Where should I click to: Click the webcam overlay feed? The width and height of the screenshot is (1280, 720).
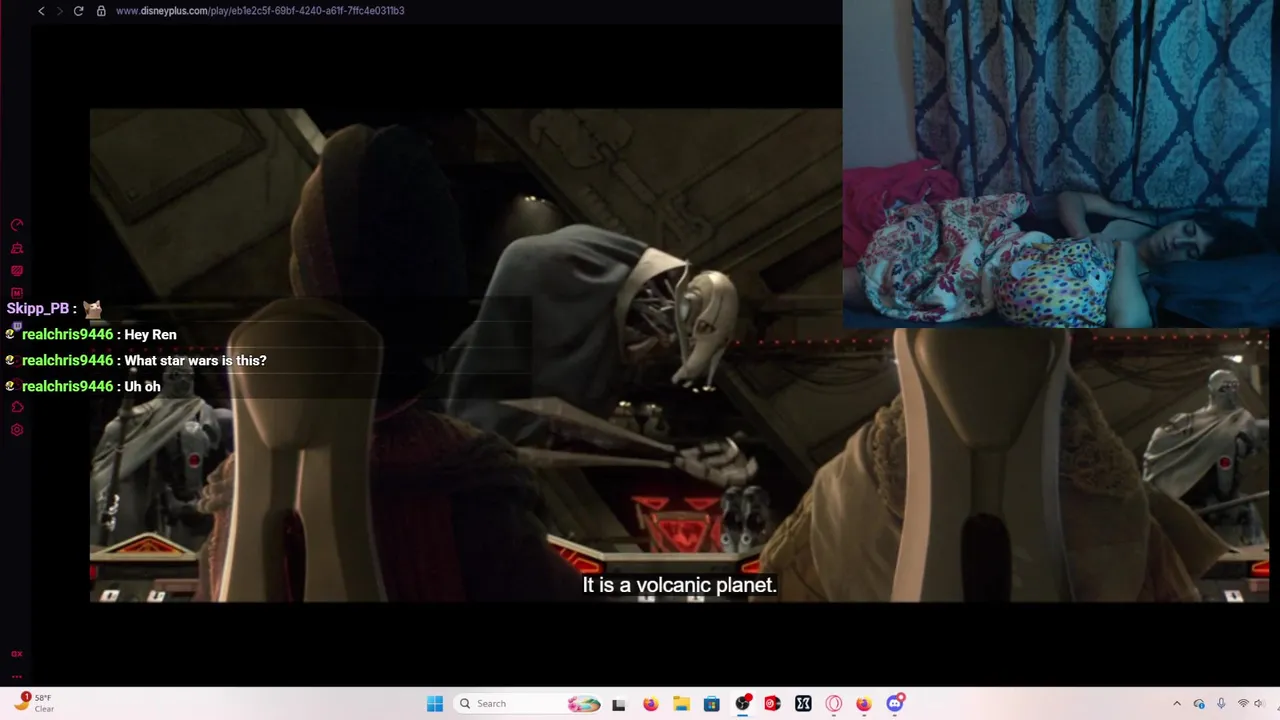pos(1061,164)
